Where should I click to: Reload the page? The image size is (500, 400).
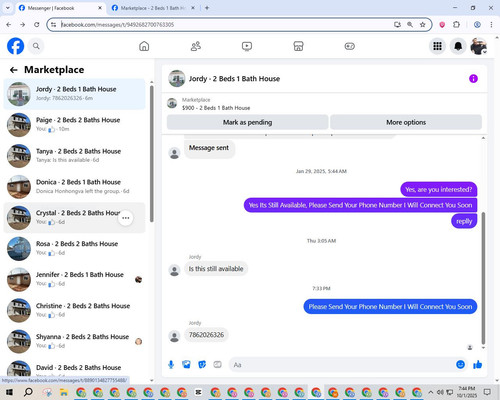click(x=37, y=25)
